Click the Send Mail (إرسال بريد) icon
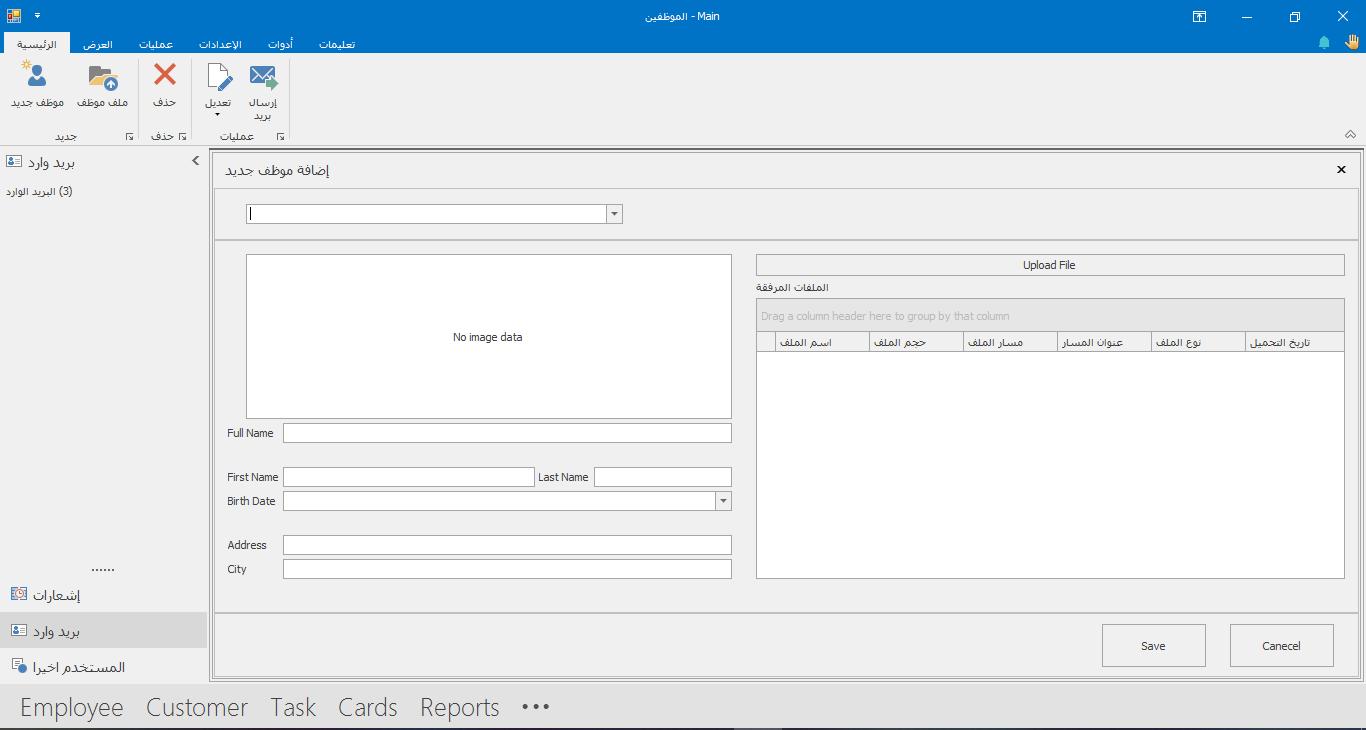Screen dimensions: 1366x730 [263, 78]
